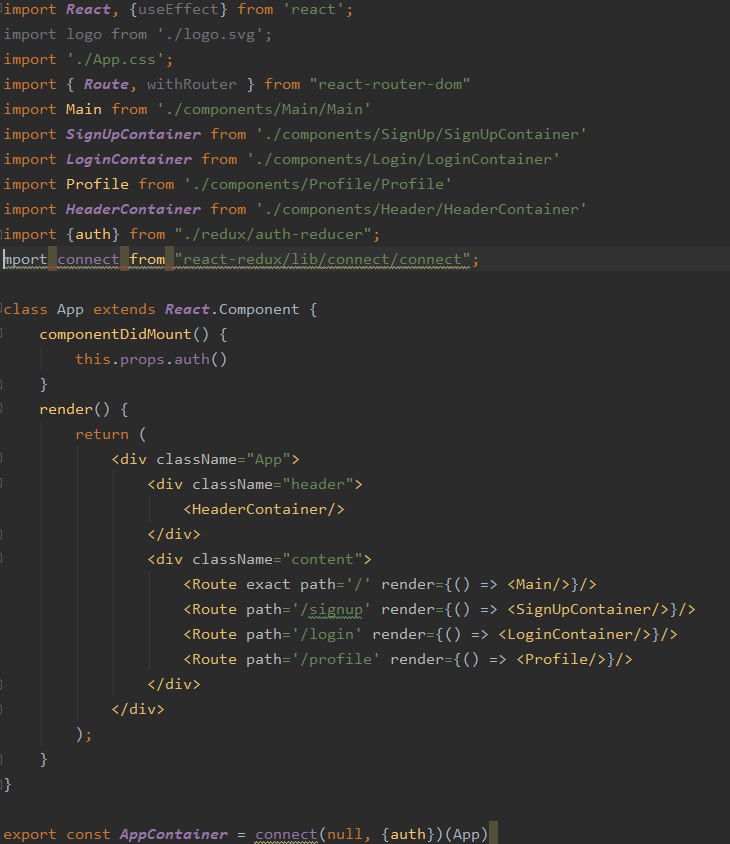Click italic 'SignUpContainer' identifier in import statement
Screen dimensions: 730x844
pos(133,134)
